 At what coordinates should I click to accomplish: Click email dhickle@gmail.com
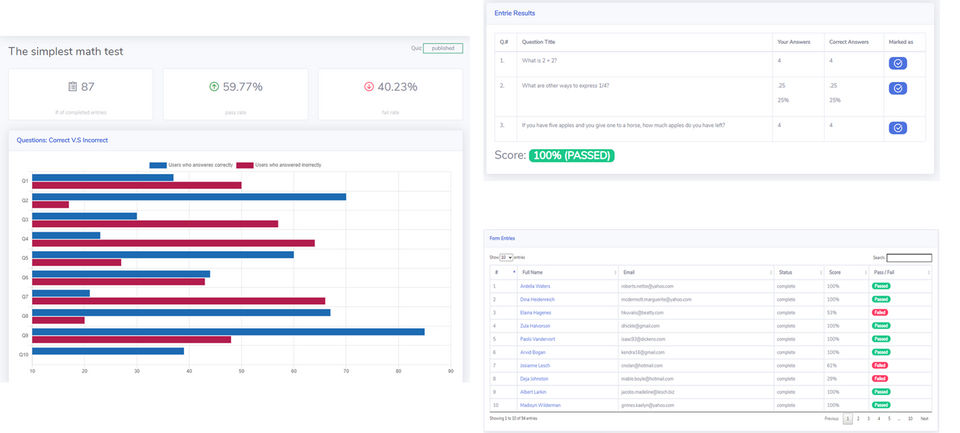pyautogui.click(x=640, y=326)
